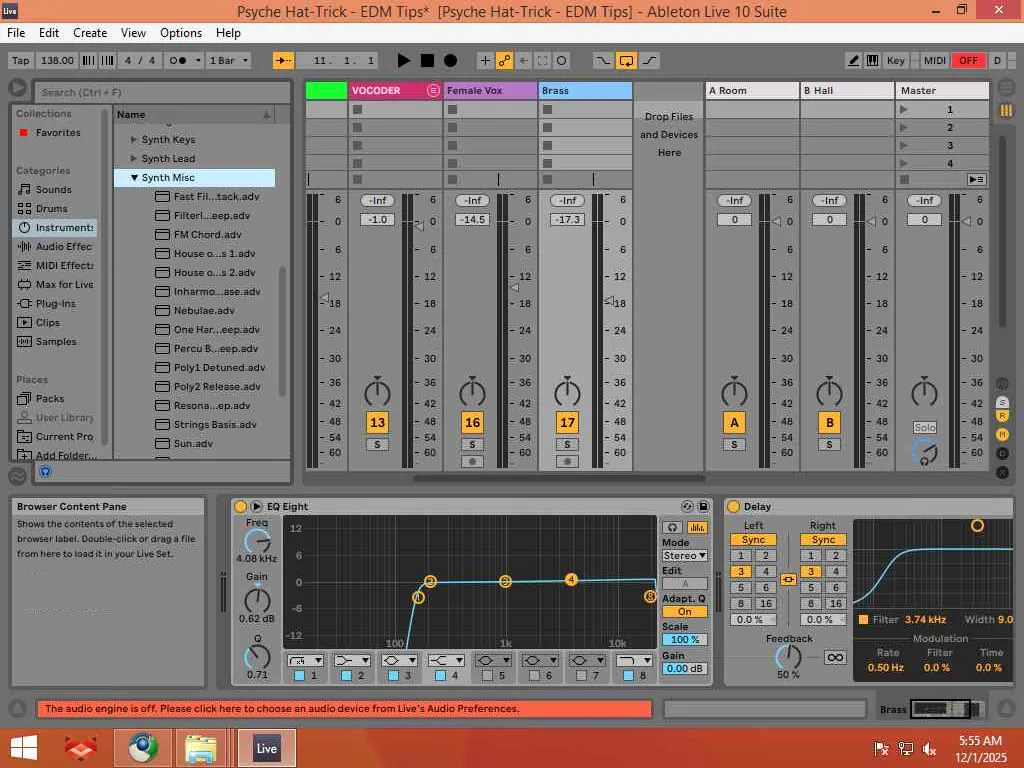Screen dimensions: 1024x768
Task: Toggle the EQ Eight device activator
Action: (x=240, y=507)
